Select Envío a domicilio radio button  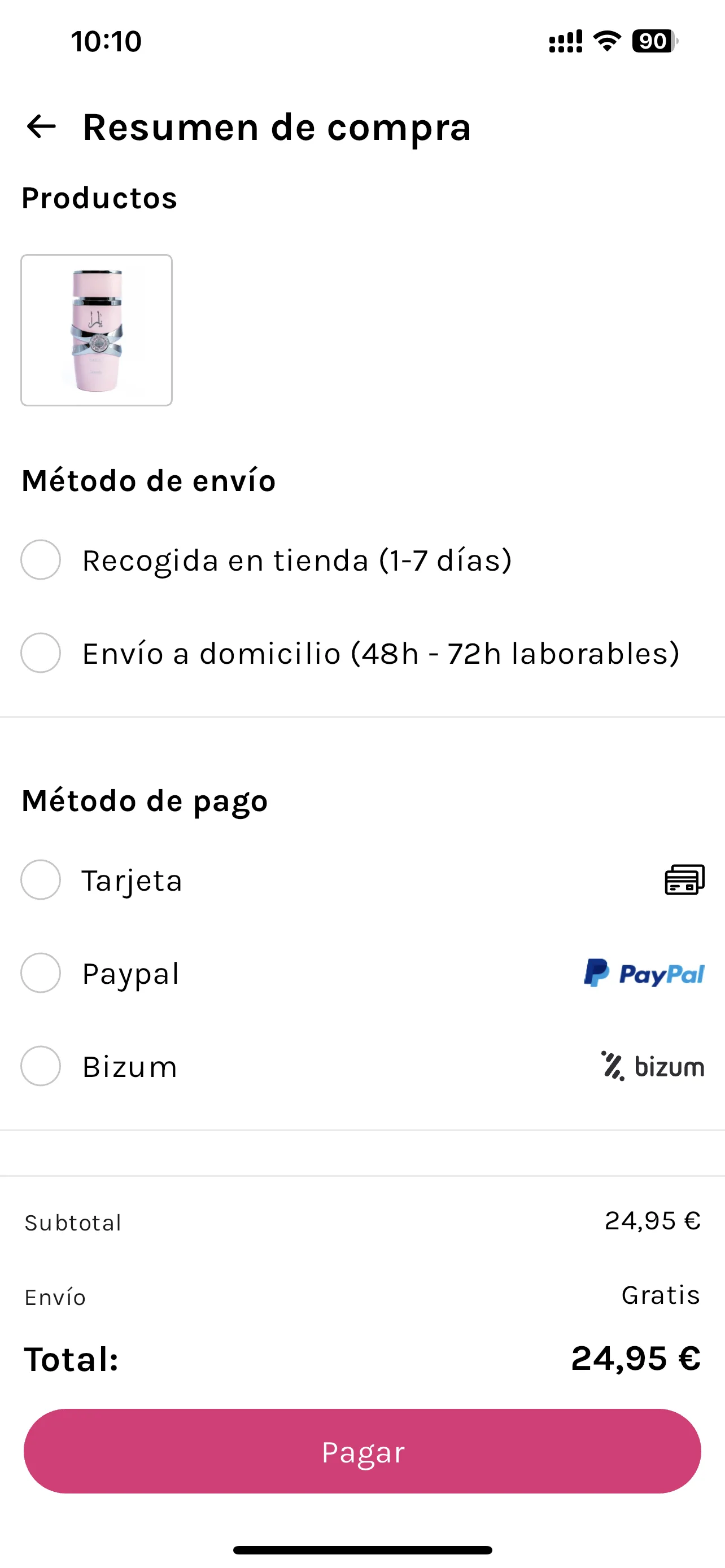pos(41,652)
